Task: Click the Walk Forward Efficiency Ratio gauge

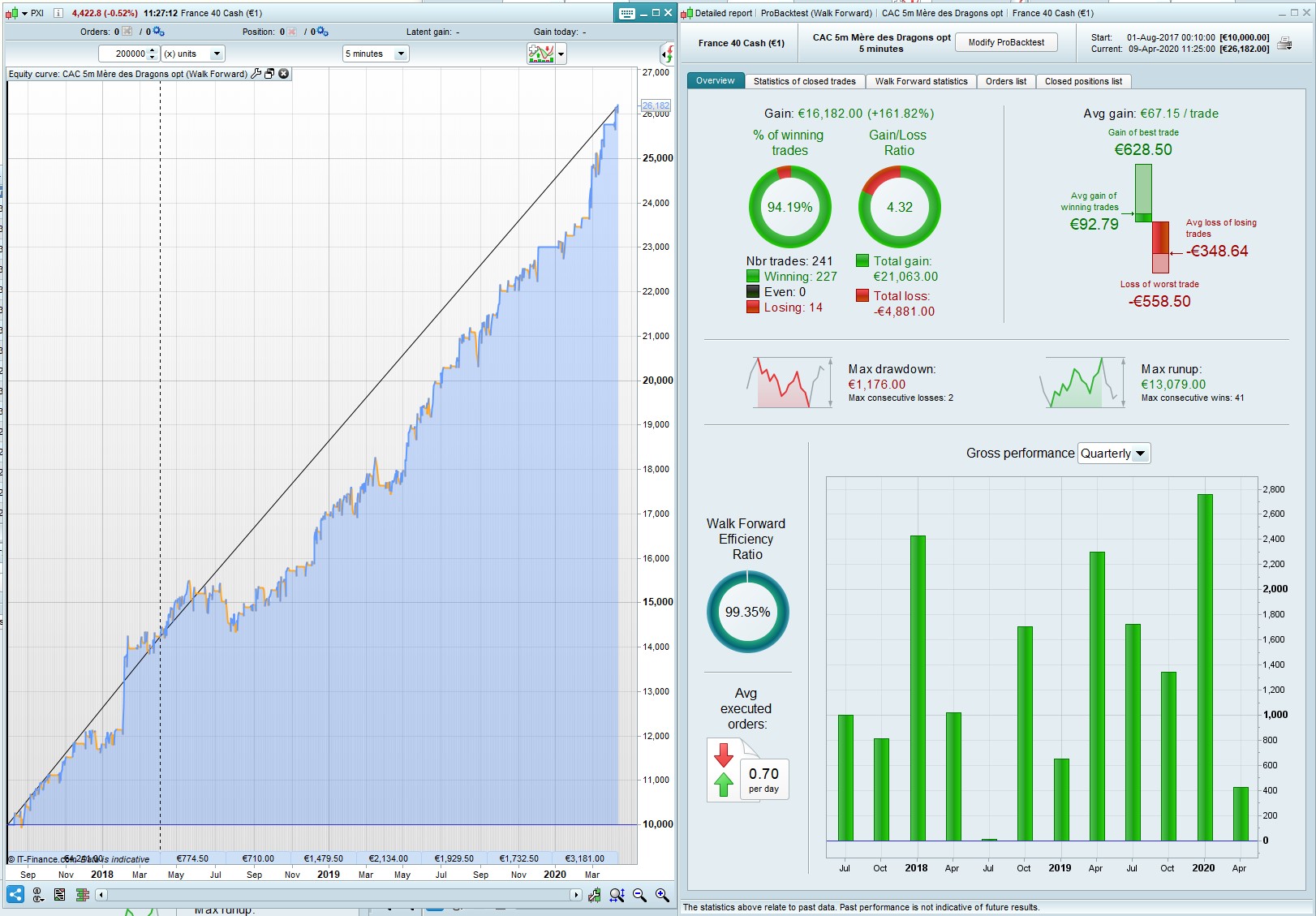Action: 747,612
